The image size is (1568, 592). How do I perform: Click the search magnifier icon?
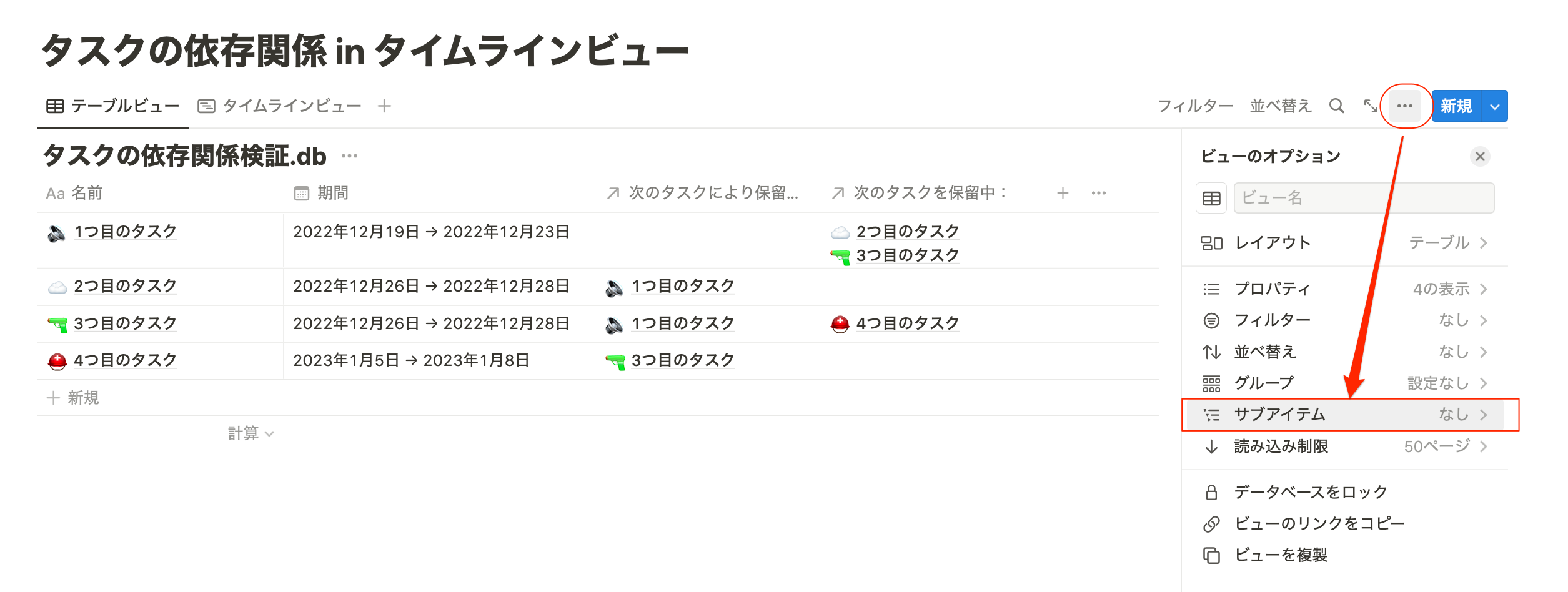1336,106
